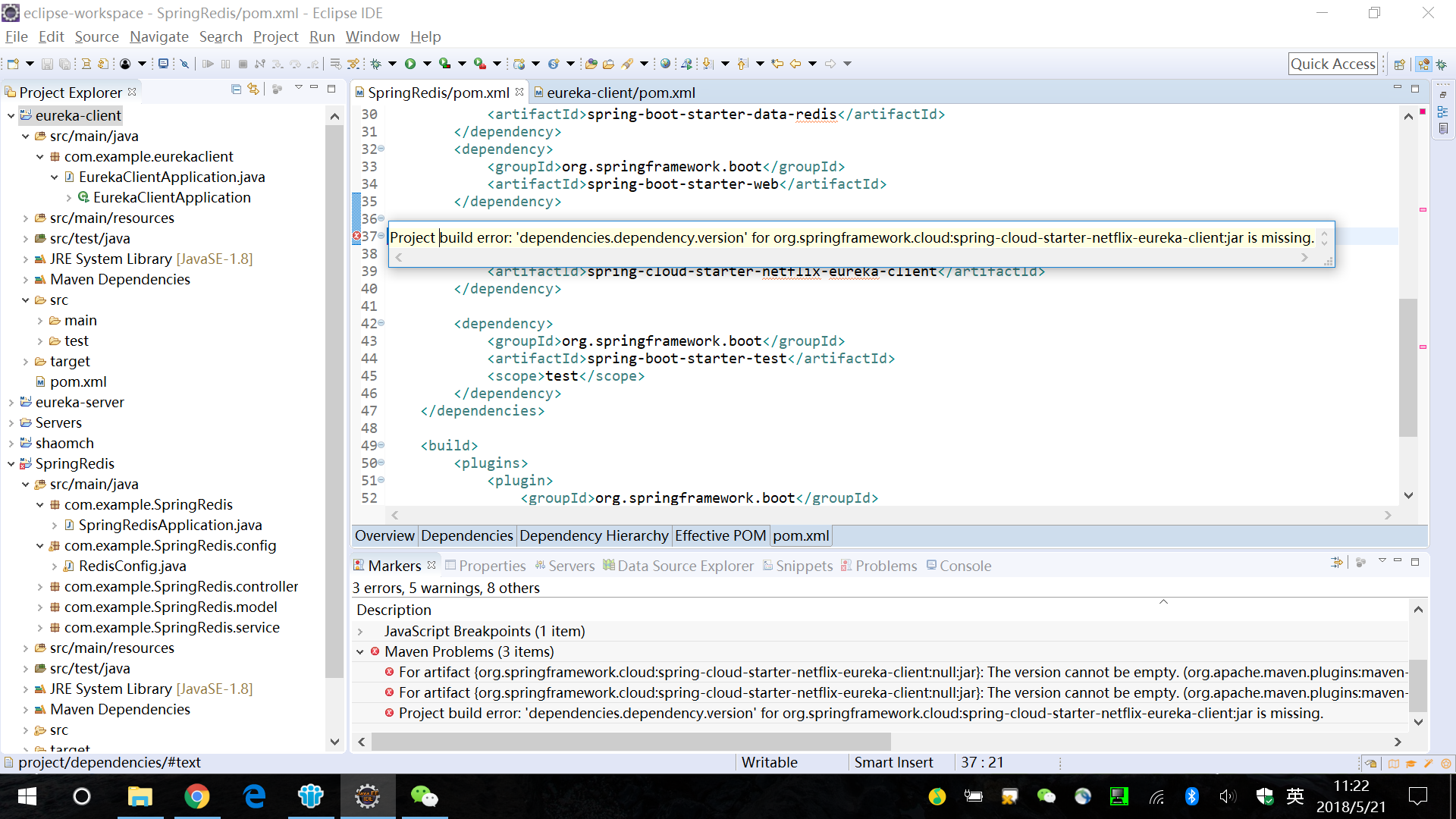This screenshot has height=819, width=1456.
Task: Switch to the Java EE perspective
Action: point(1424,64)
